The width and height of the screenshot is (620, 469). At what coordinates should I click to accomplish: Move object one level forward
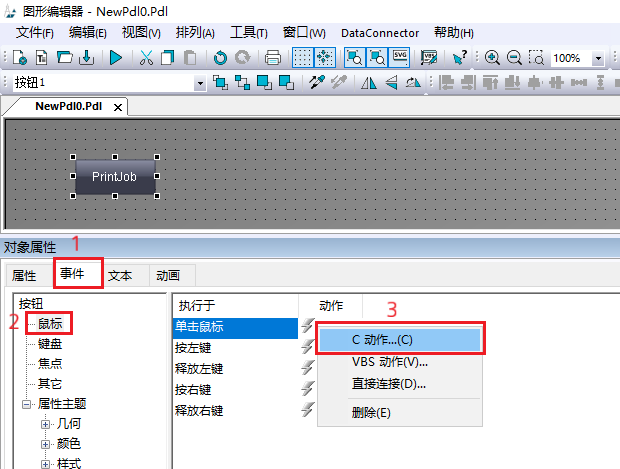264,83
